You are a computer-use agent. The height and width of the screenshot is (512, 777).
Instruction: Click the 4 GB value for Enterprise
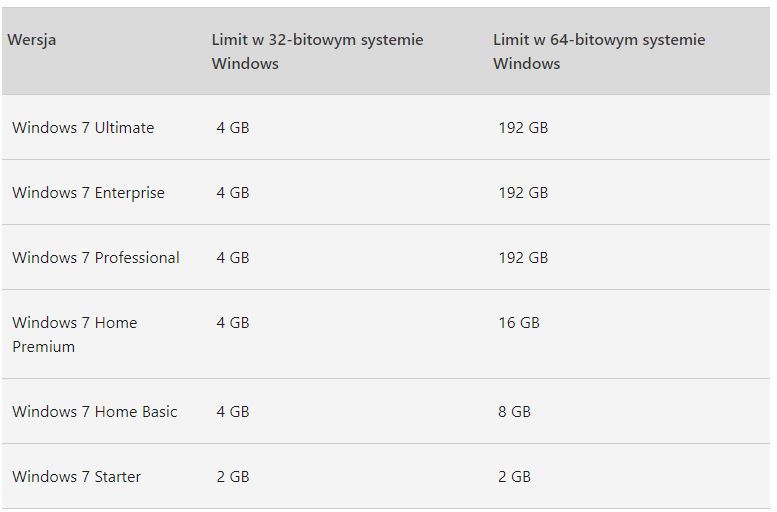[x=233, y=193]
